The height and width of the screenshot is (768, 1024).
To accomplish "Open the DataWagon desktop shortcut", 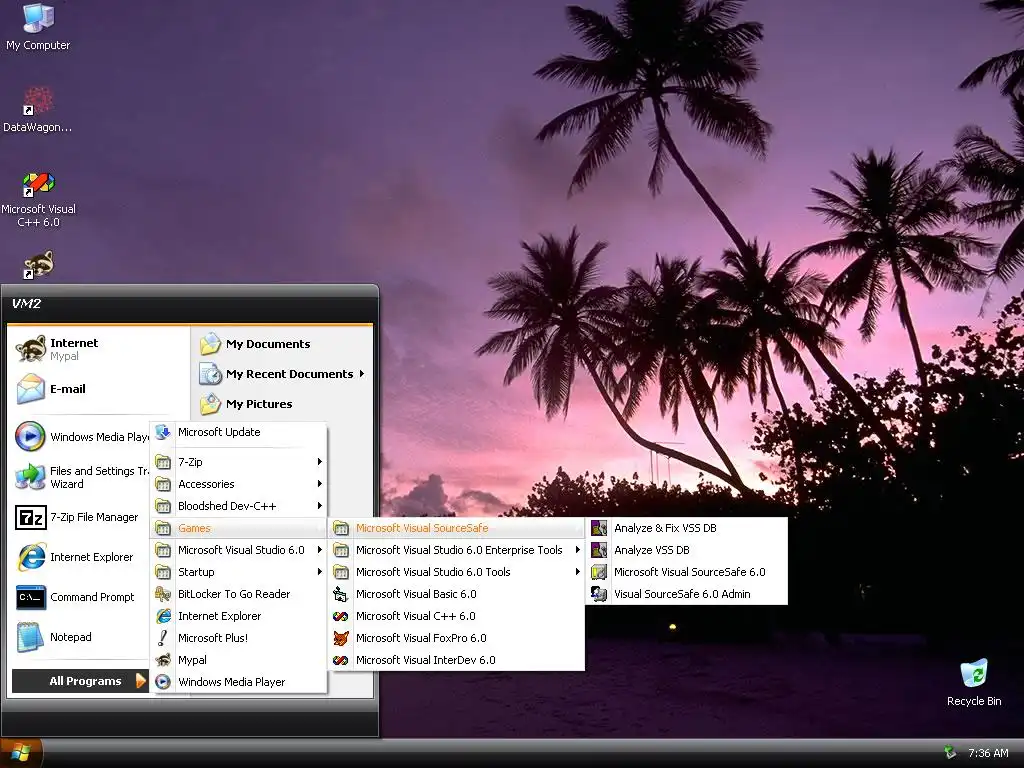I will (x=38, y=110).
